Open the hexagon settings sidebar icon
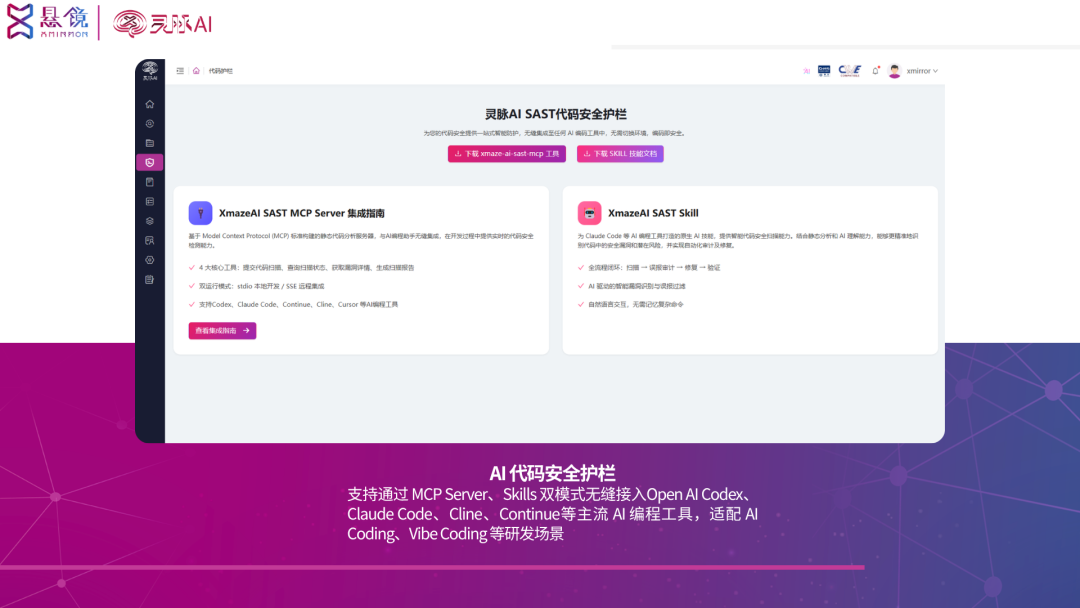Image resolution: width=1080 pixels, height=608 pixels. (x=149, y=260)
